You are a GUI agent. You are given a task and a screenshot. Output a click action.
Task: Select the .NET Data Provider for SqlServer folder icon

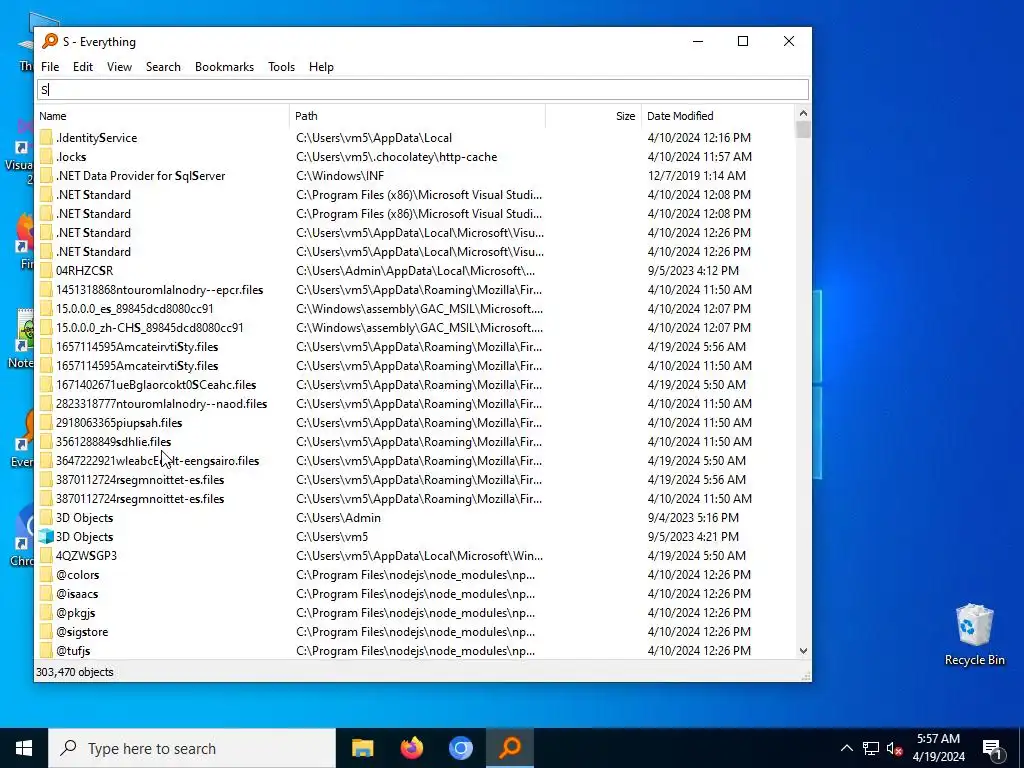(46, 176)
